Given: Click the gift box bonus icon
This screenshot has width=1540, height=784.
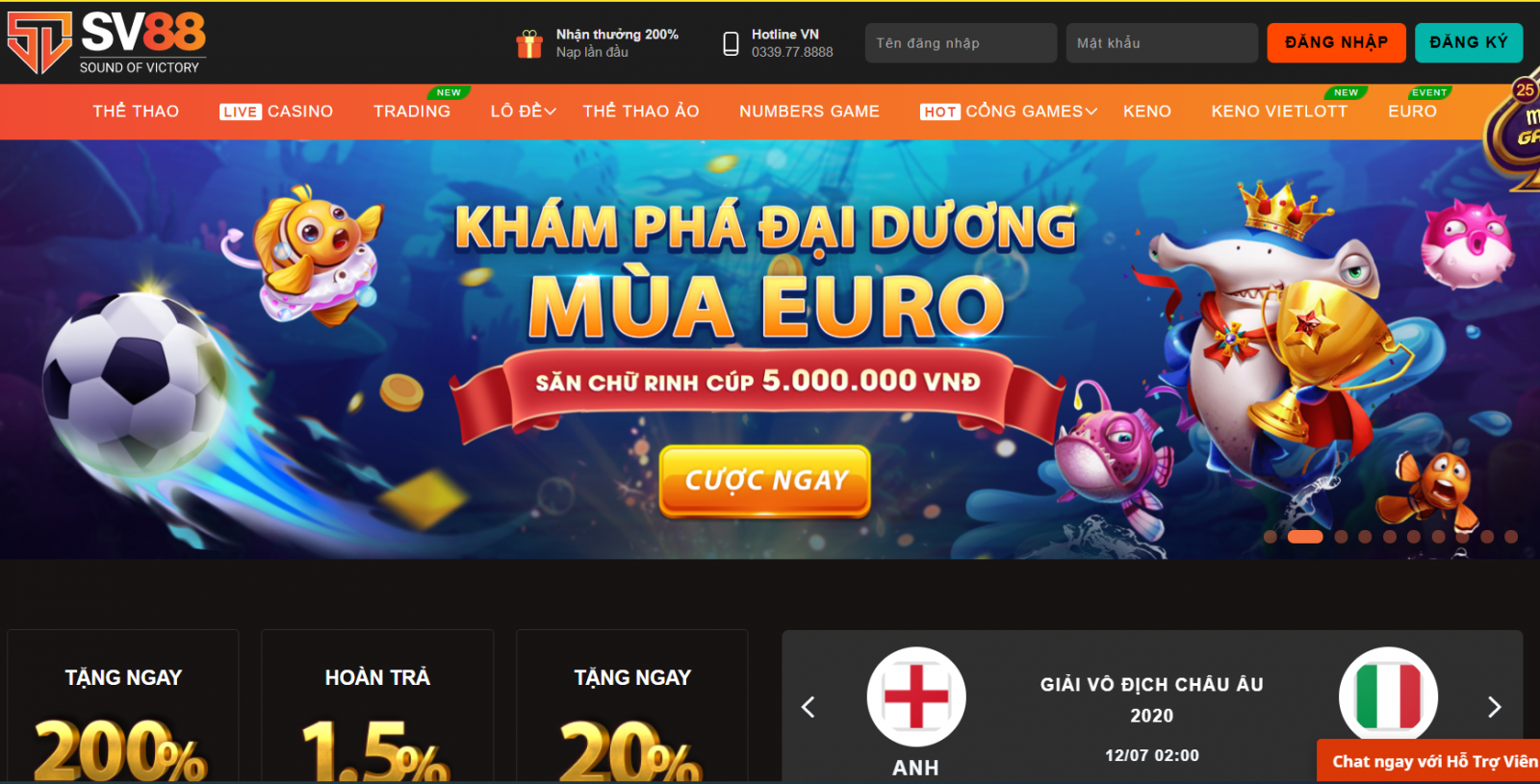Looking at the screenshot, I should point(529,43).
